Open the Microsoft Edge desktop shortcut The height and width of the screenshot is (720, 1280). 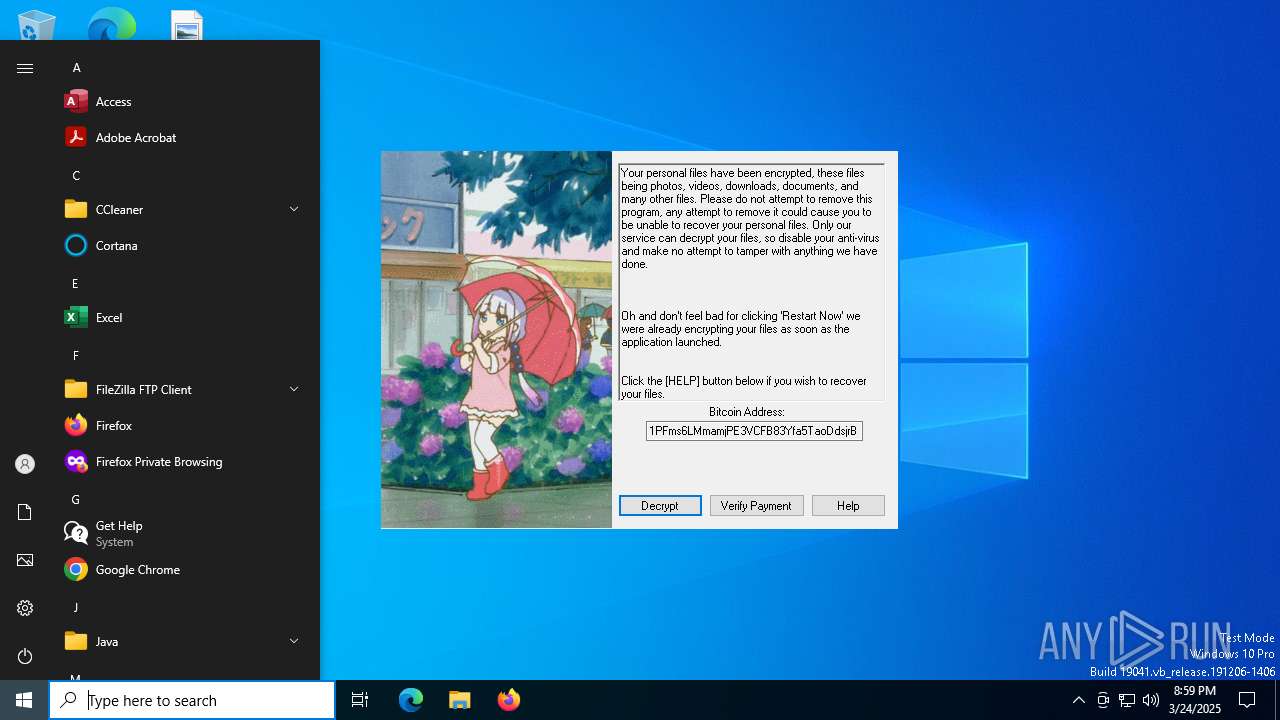pos(111,26)
